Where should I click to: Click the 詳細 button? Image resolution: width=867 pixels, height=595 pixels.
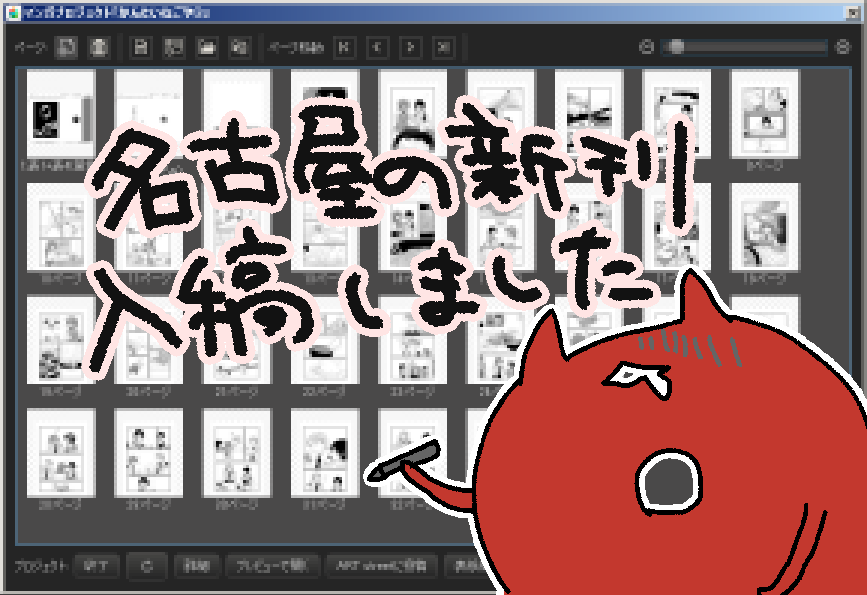tap(196, 566)
